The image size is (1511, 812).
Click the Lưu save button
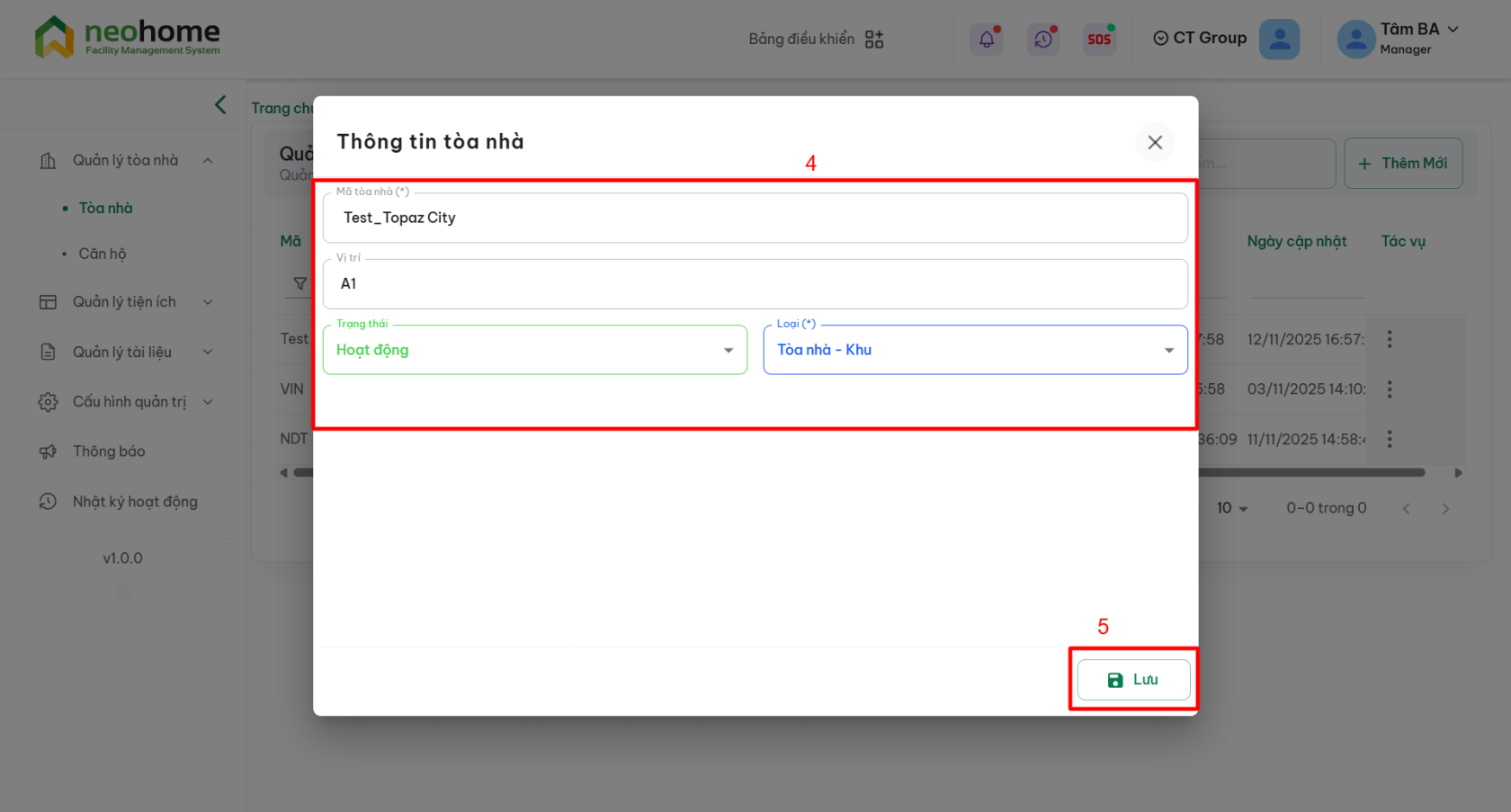click(x=1133, y=680)
